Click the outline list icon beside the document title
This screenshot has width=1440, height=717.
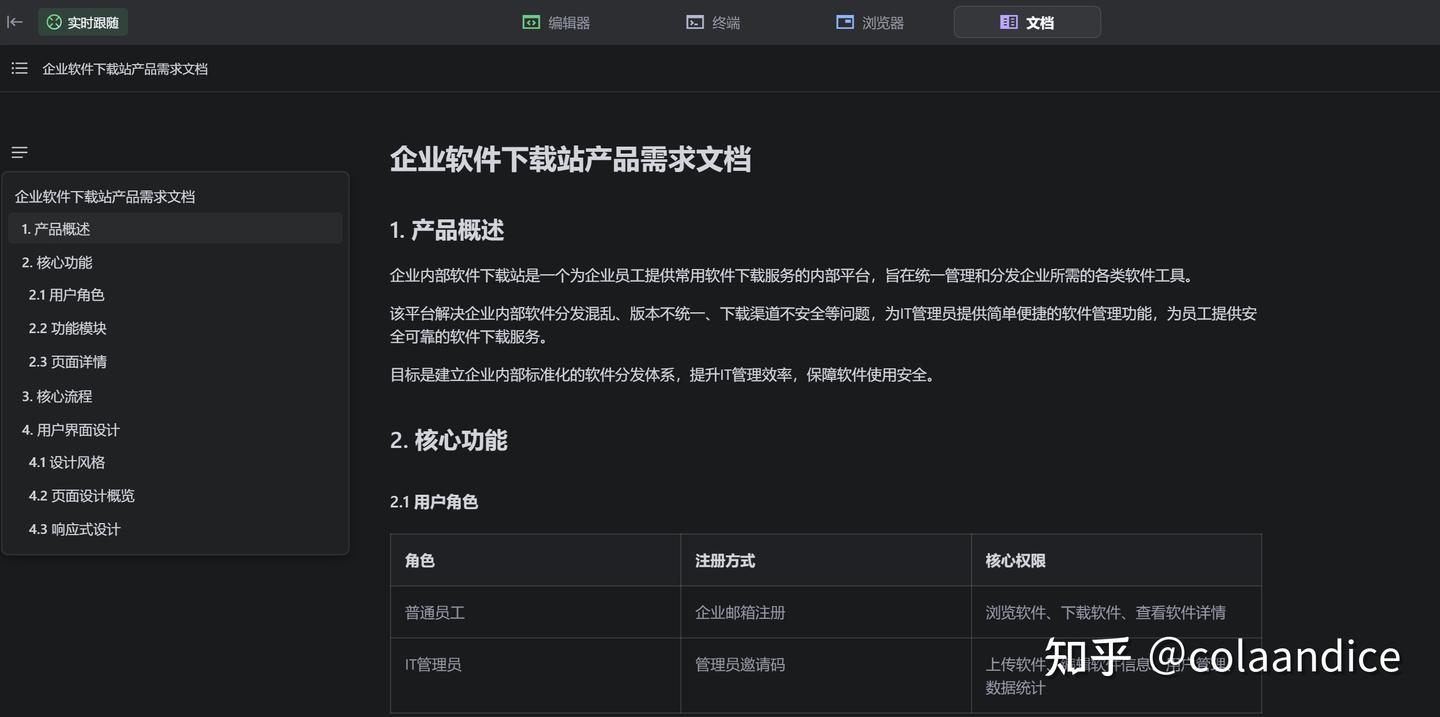[x=18, y=68]
